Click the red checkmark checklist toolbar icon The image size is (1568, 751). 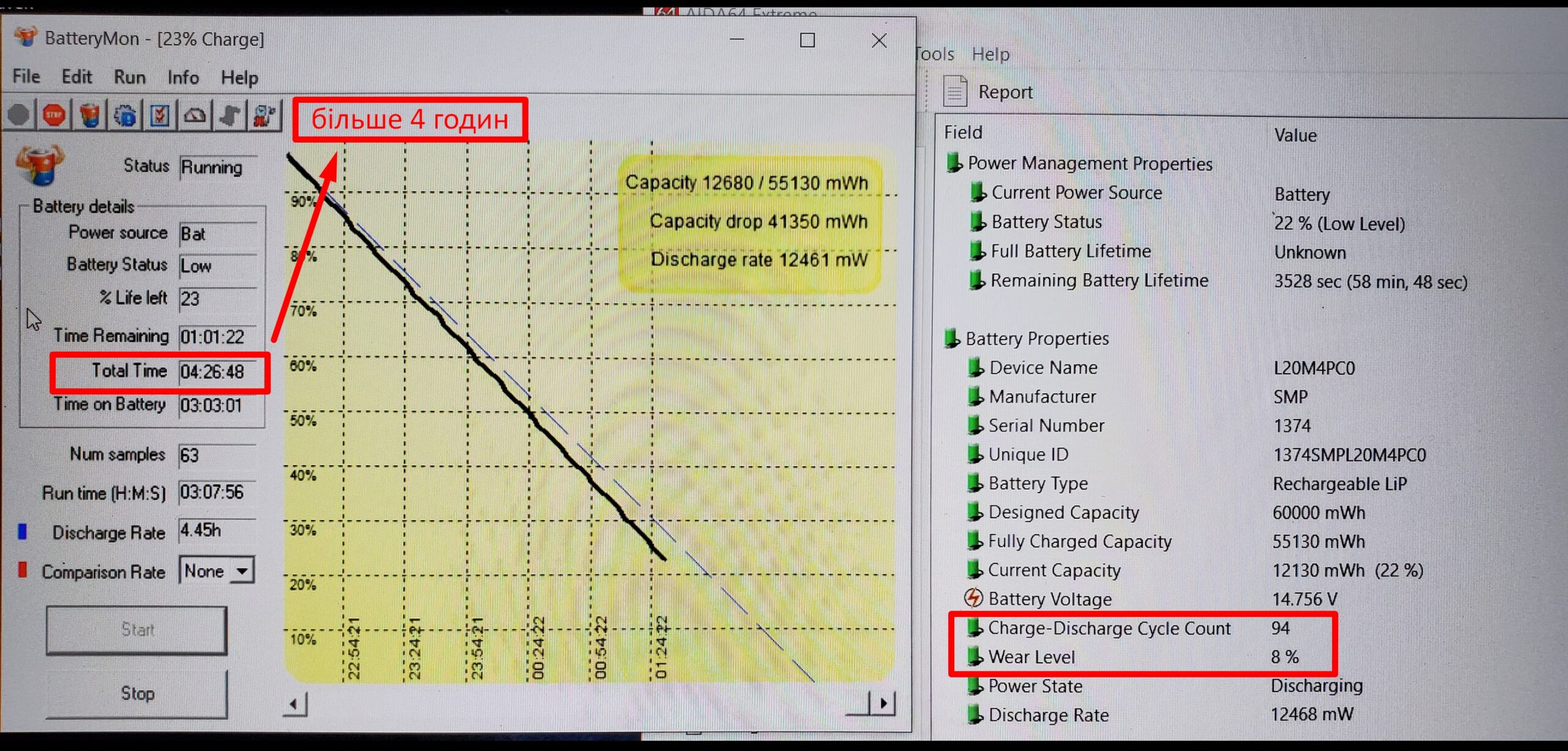[x=160, y=115]
